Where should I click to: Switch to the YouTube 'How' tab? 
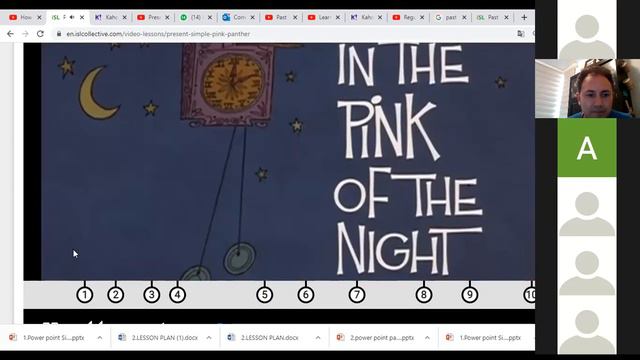point(25,17)
